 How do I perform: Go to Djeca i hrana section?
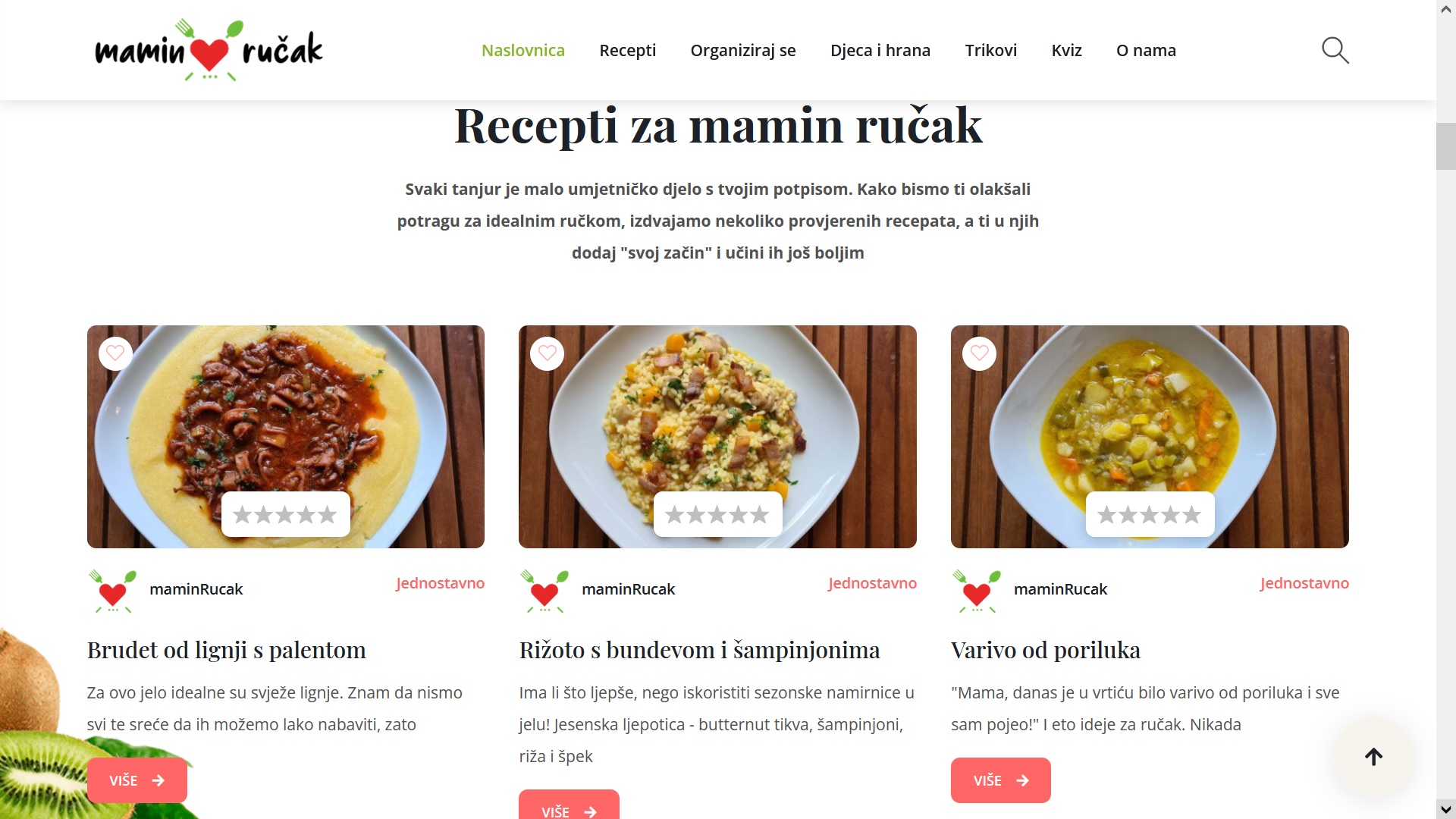coord(880,50)
